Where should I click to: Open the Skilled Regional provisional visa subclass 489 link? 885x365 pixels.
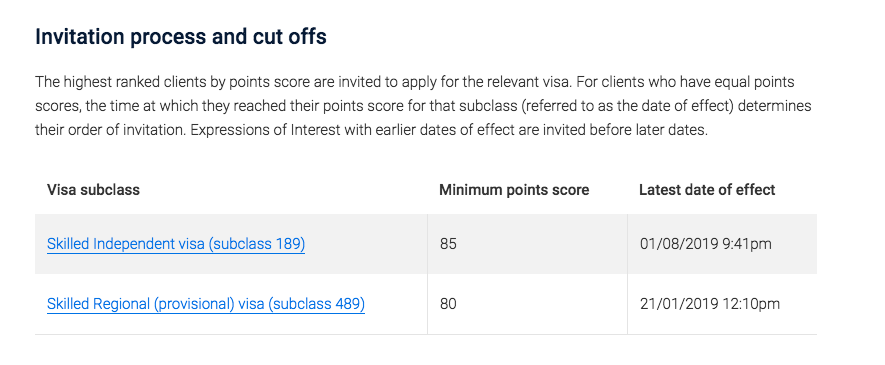tap(206, 304)
